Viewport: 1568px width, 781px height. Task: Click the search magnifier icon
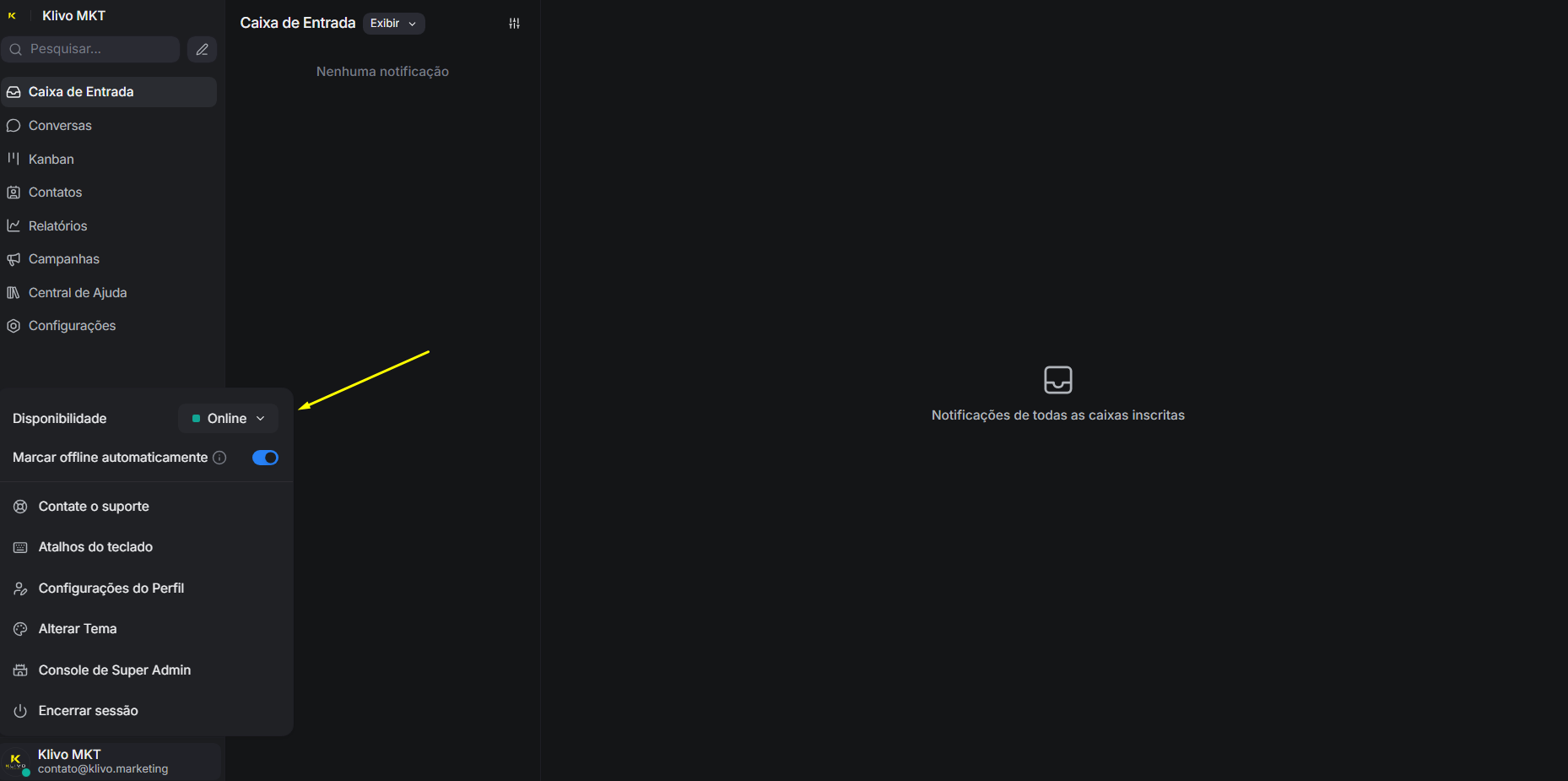(15, 49)
